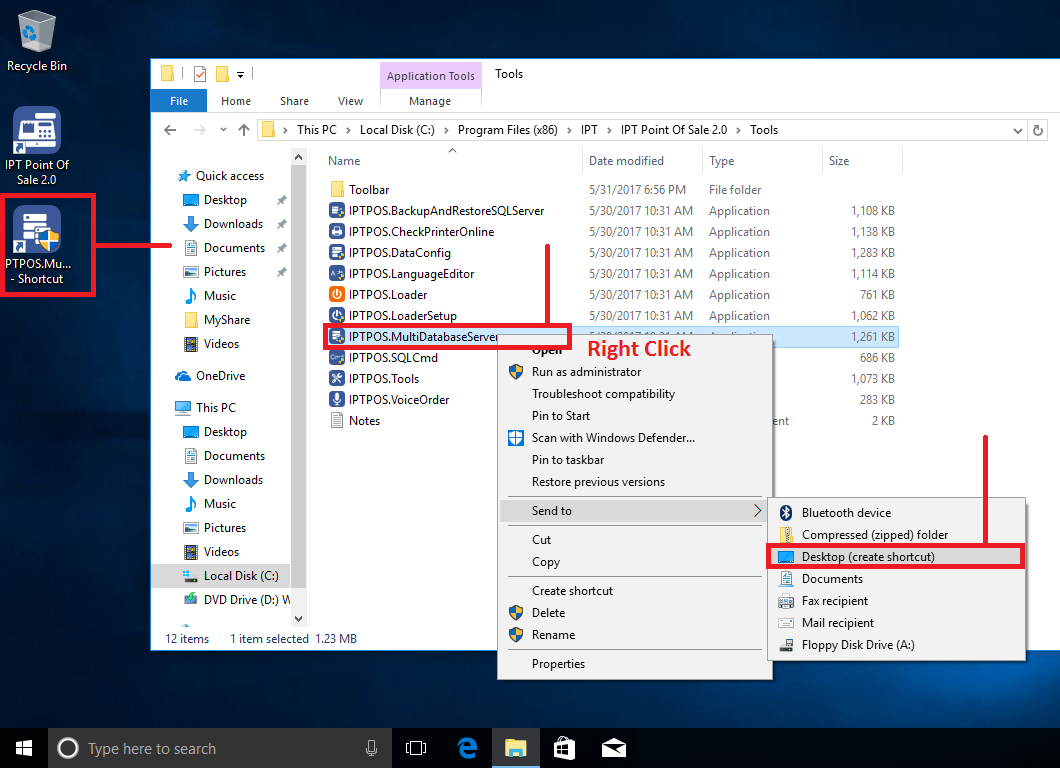Choose Create shortcut in context menu

coord(635,590)
